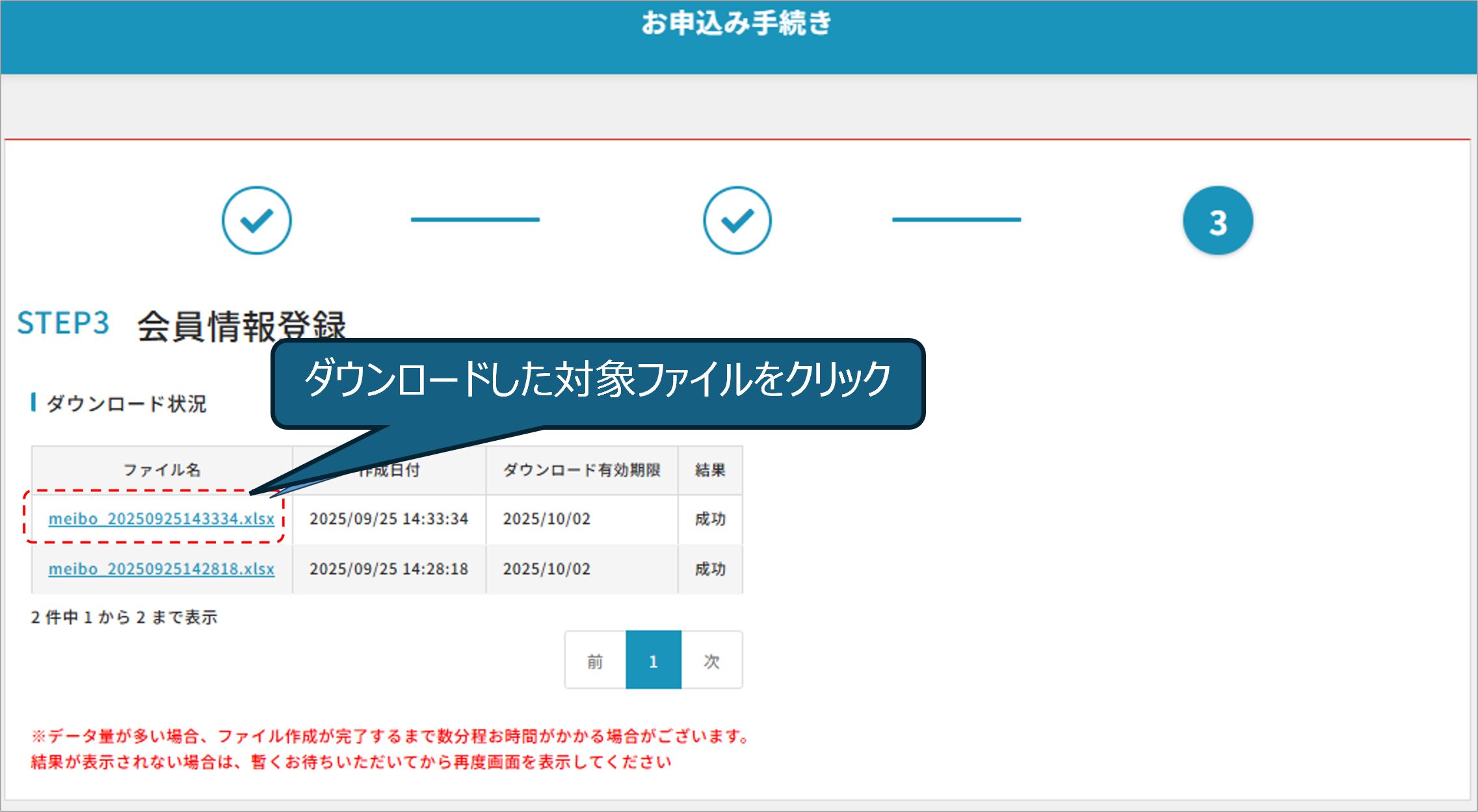Click the step 3 number circle
The width and height of the screenshot is (1478, 812).
(x=1217, y=220)
